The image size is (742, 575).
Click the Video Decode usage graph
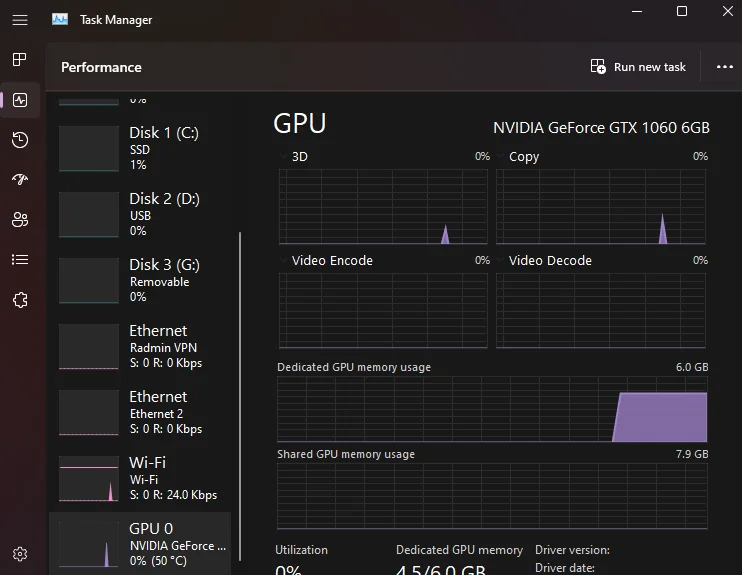(601, 310)
